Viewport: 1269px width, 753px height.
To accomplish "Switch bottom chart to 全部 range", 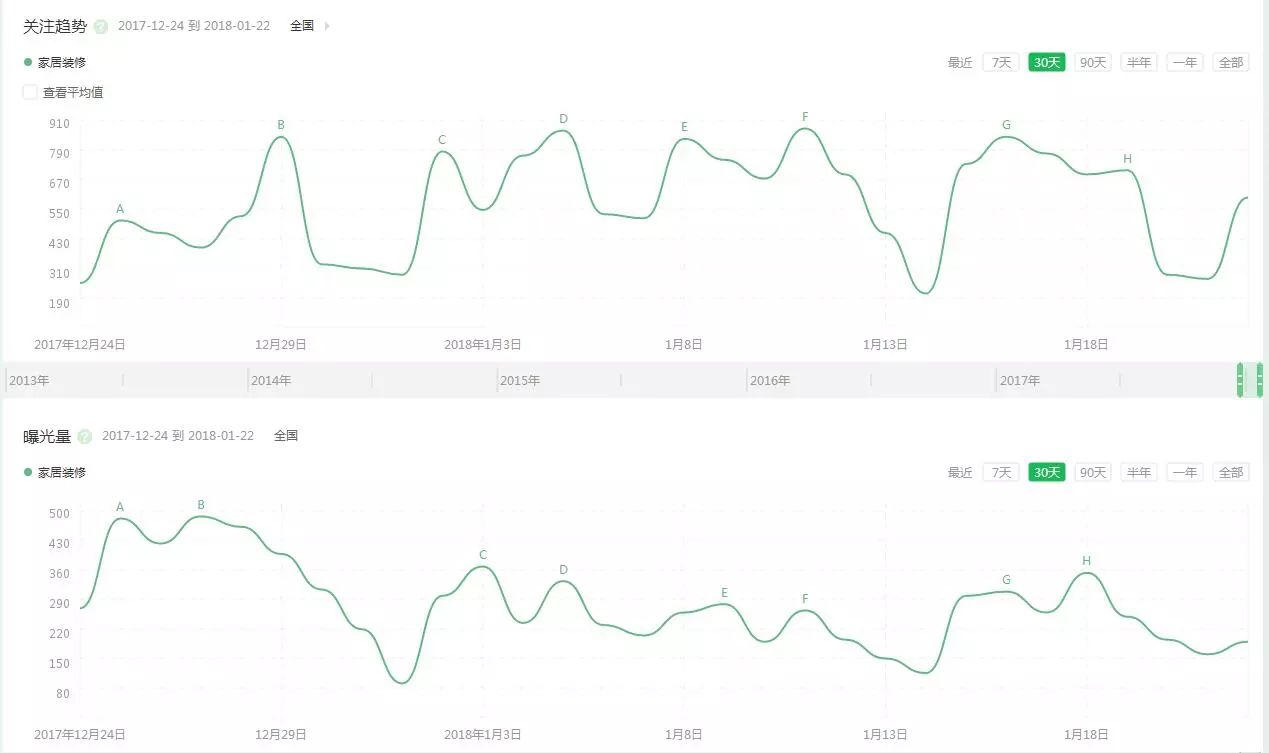I will coord(1230,472).
